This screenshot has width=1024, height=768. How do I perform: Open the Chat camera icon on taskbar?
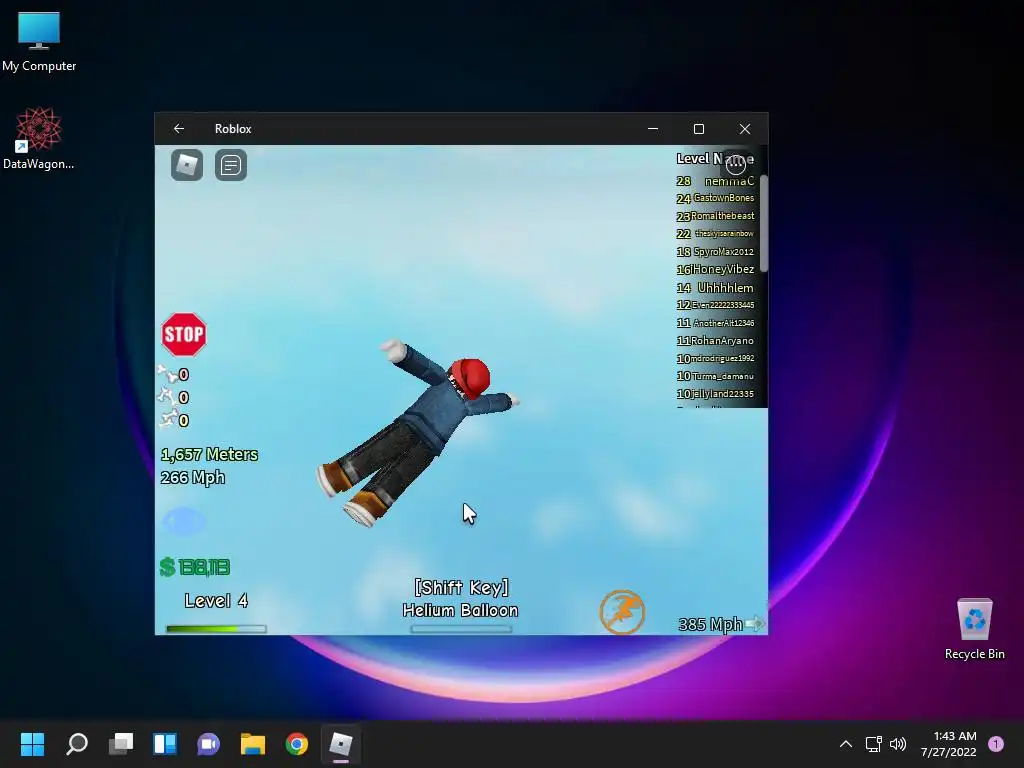tap(208, 744)
